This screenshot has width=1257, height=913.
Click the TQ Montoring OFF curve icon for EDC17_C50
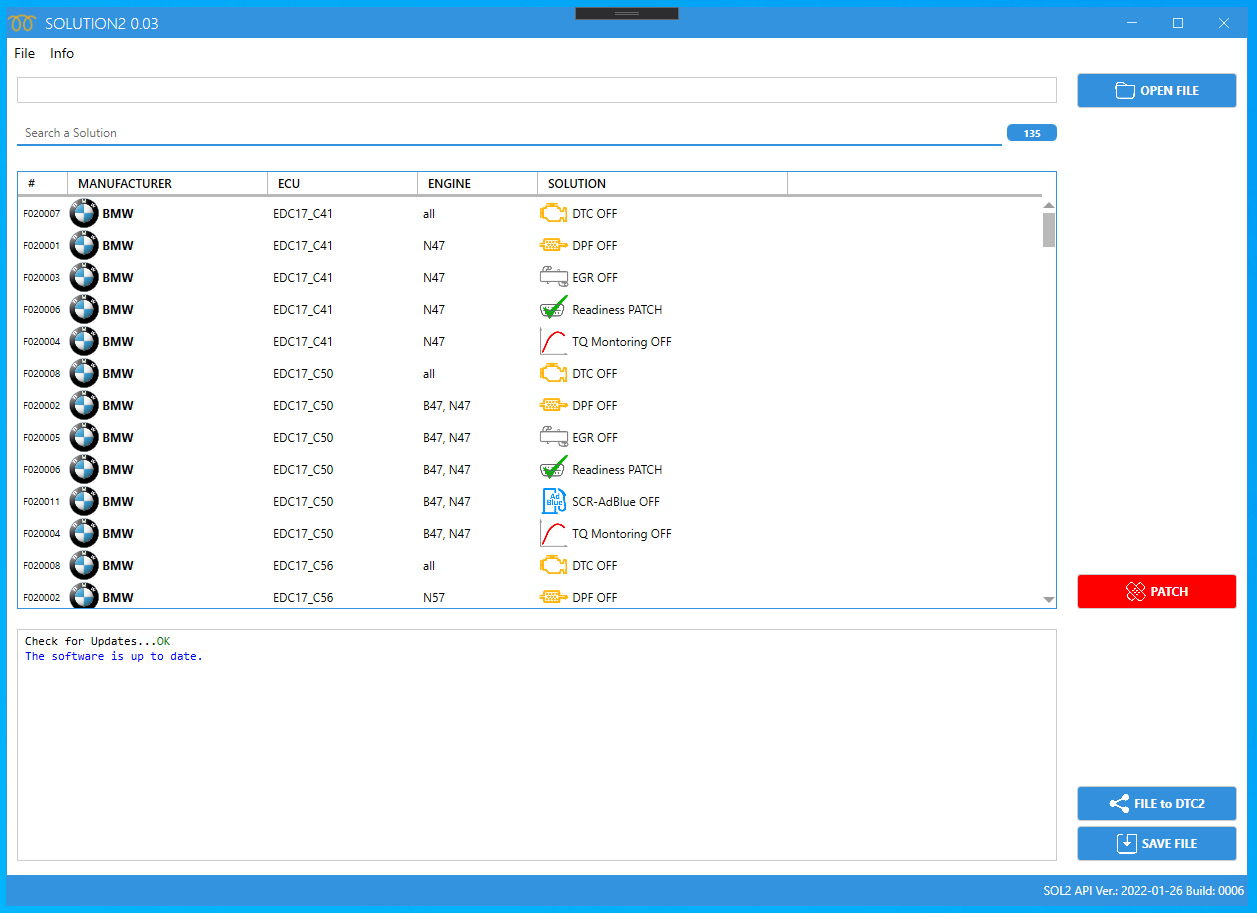coord(553,533)
